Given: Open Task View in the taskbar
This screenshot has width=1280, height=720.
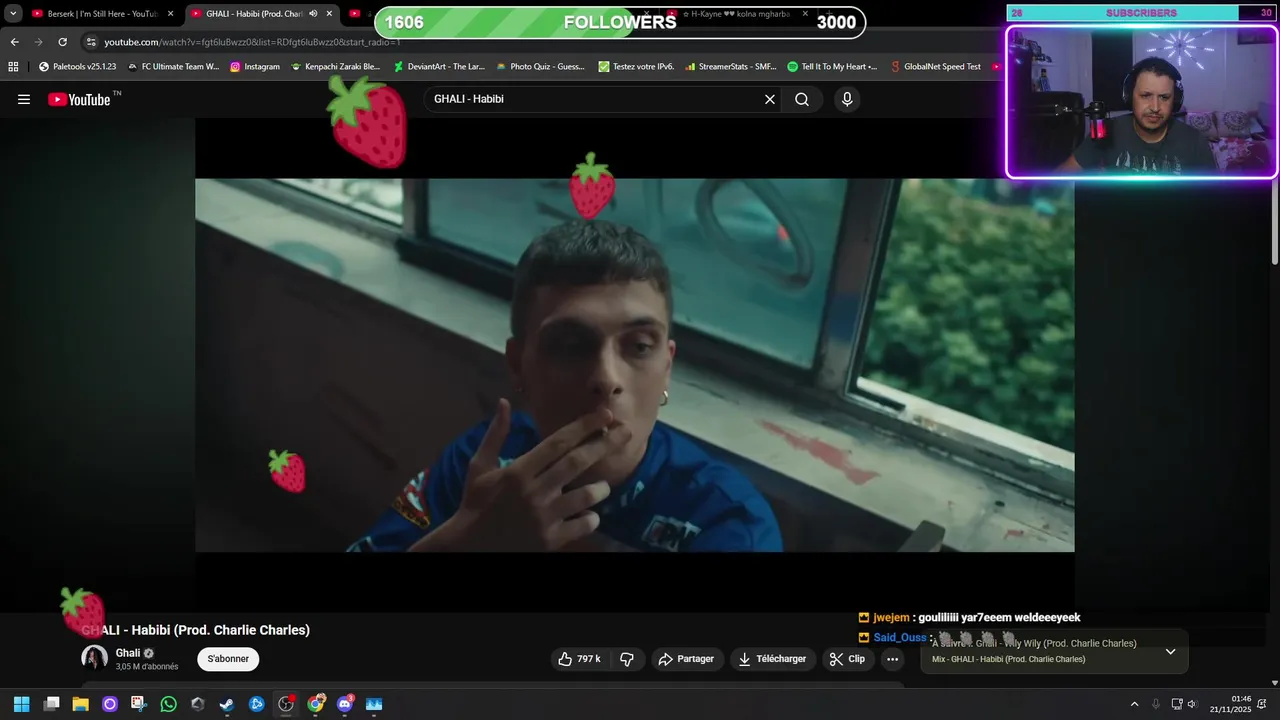Looking at the screenshot, I should point(51,704).
